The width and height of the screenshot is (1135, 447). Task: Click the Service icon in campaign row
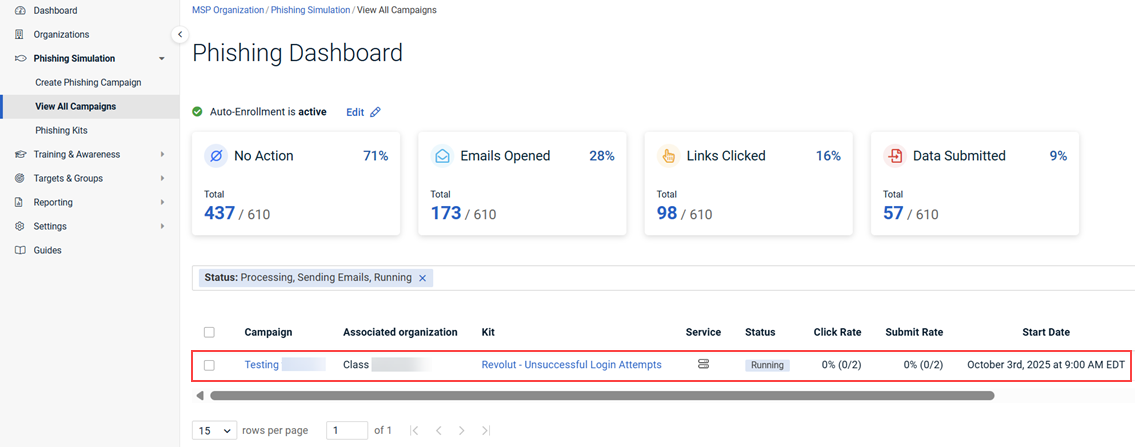[703, 365]
